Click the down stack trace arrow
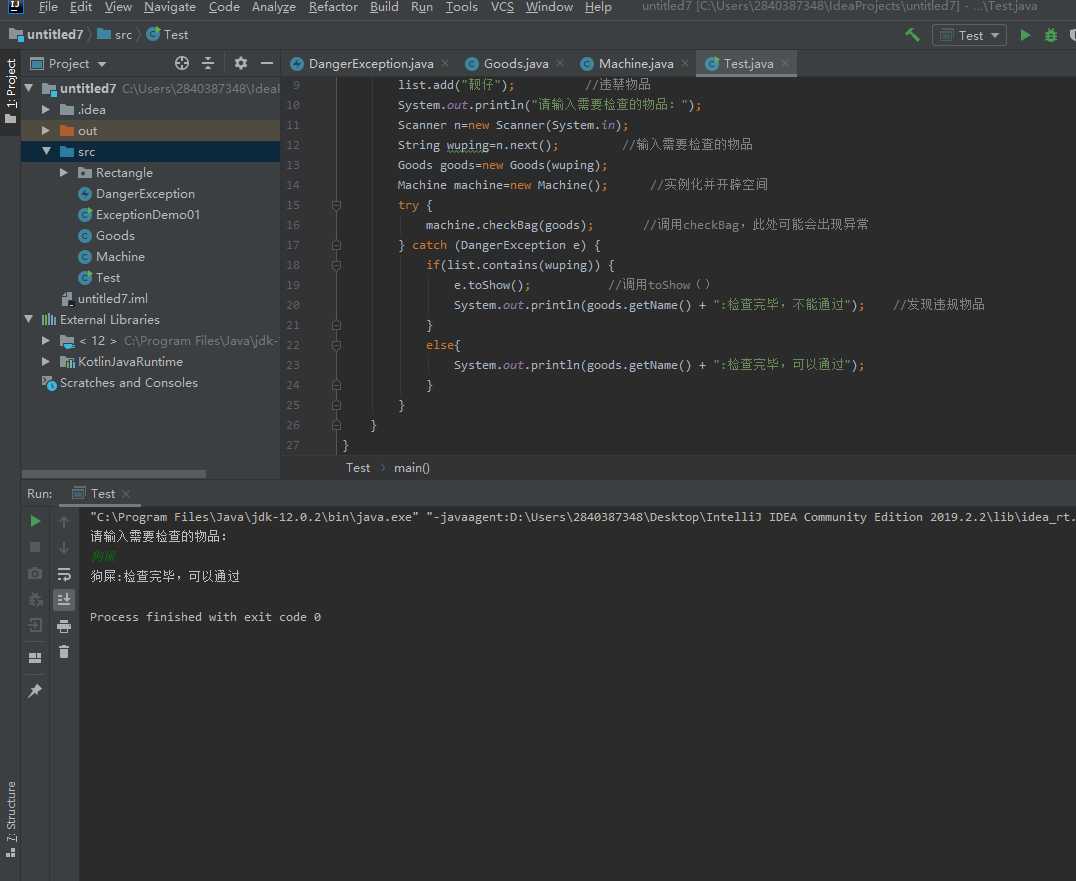The width and height of the screenshot is (1076, 881). 64,547
